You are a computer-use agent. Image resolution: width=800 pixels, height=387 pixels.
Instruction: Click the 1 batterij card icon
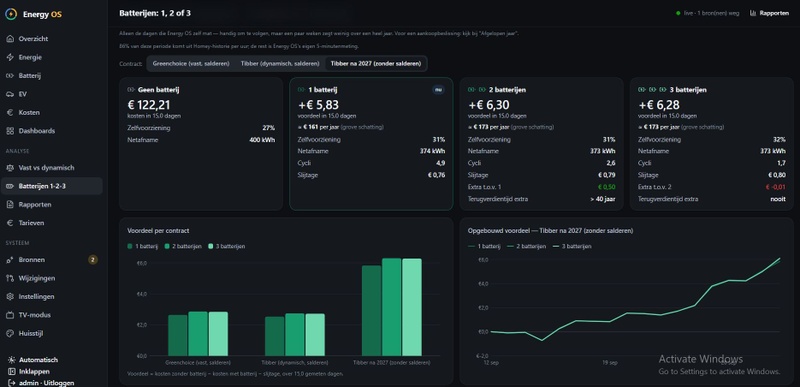302,90
